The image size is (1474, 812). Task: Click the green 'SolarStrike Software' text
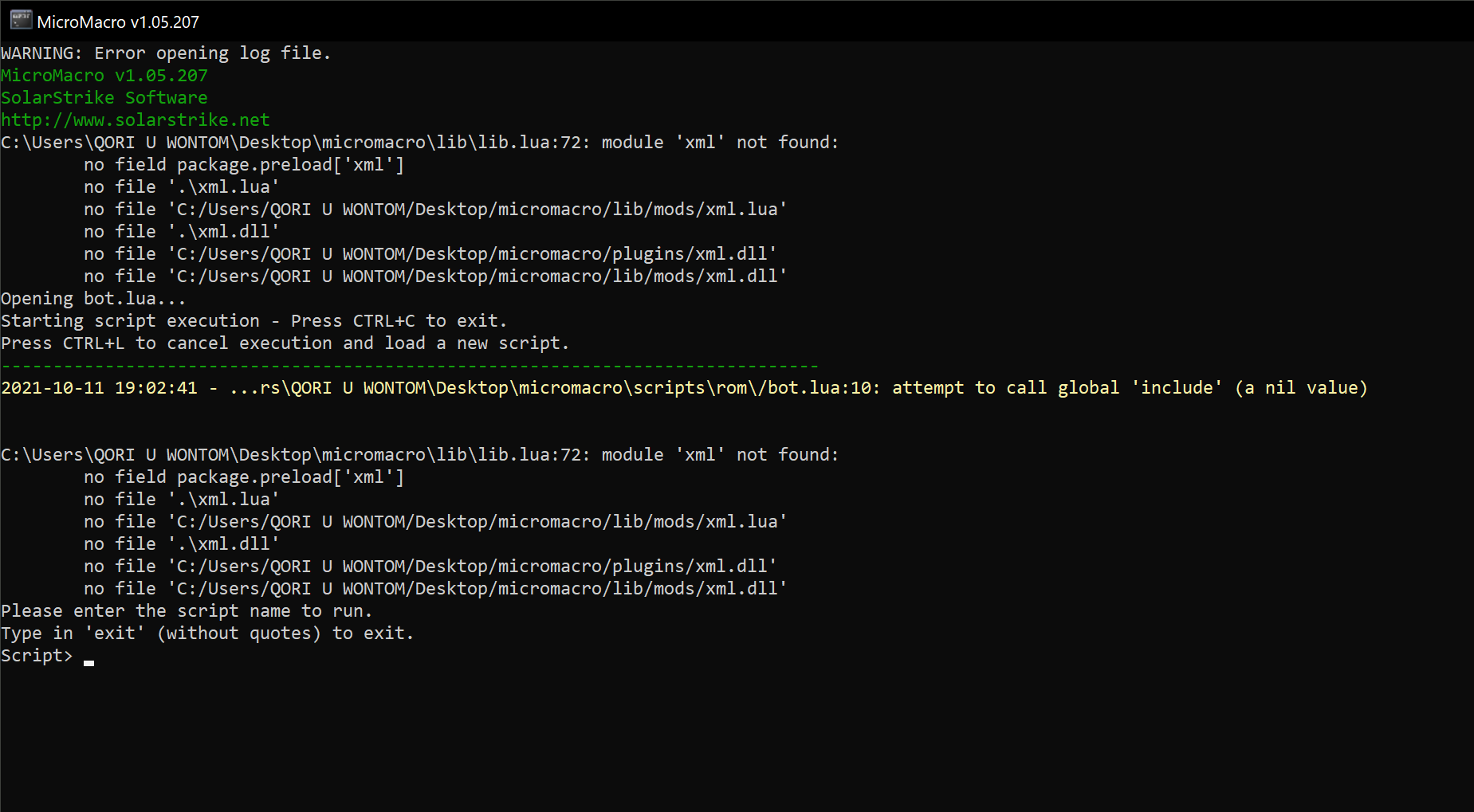(x=104, y=98)
